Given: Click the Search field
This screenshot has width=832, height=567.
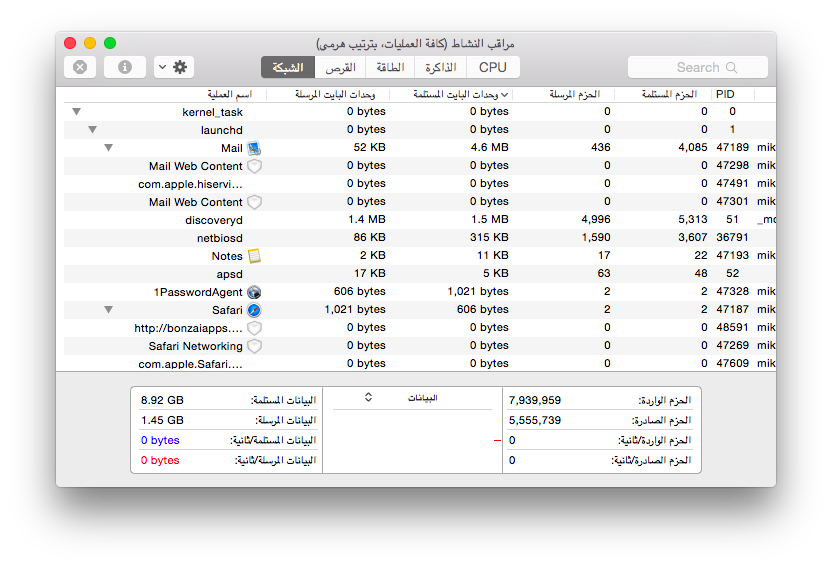Looking at the screenshot, I should coord(698,67).
